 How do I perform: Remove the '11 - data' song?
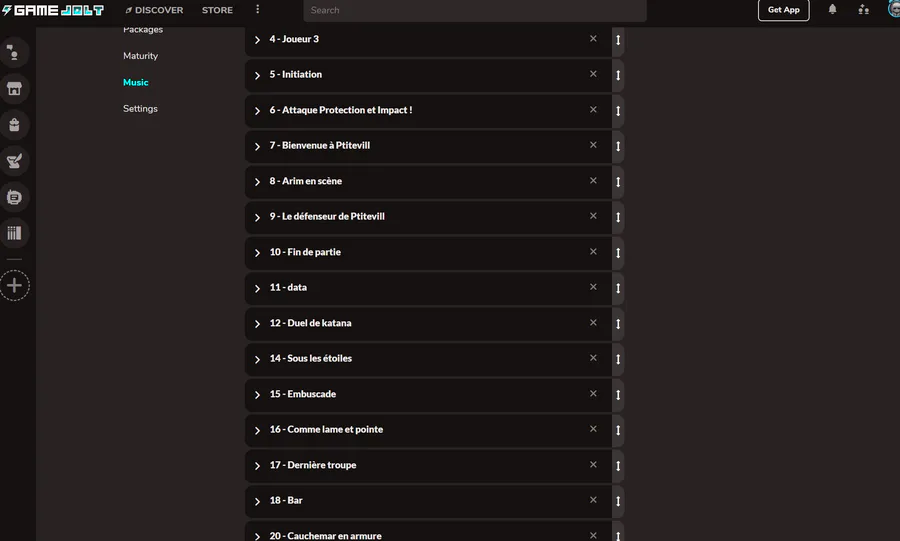tap(593, 287)
